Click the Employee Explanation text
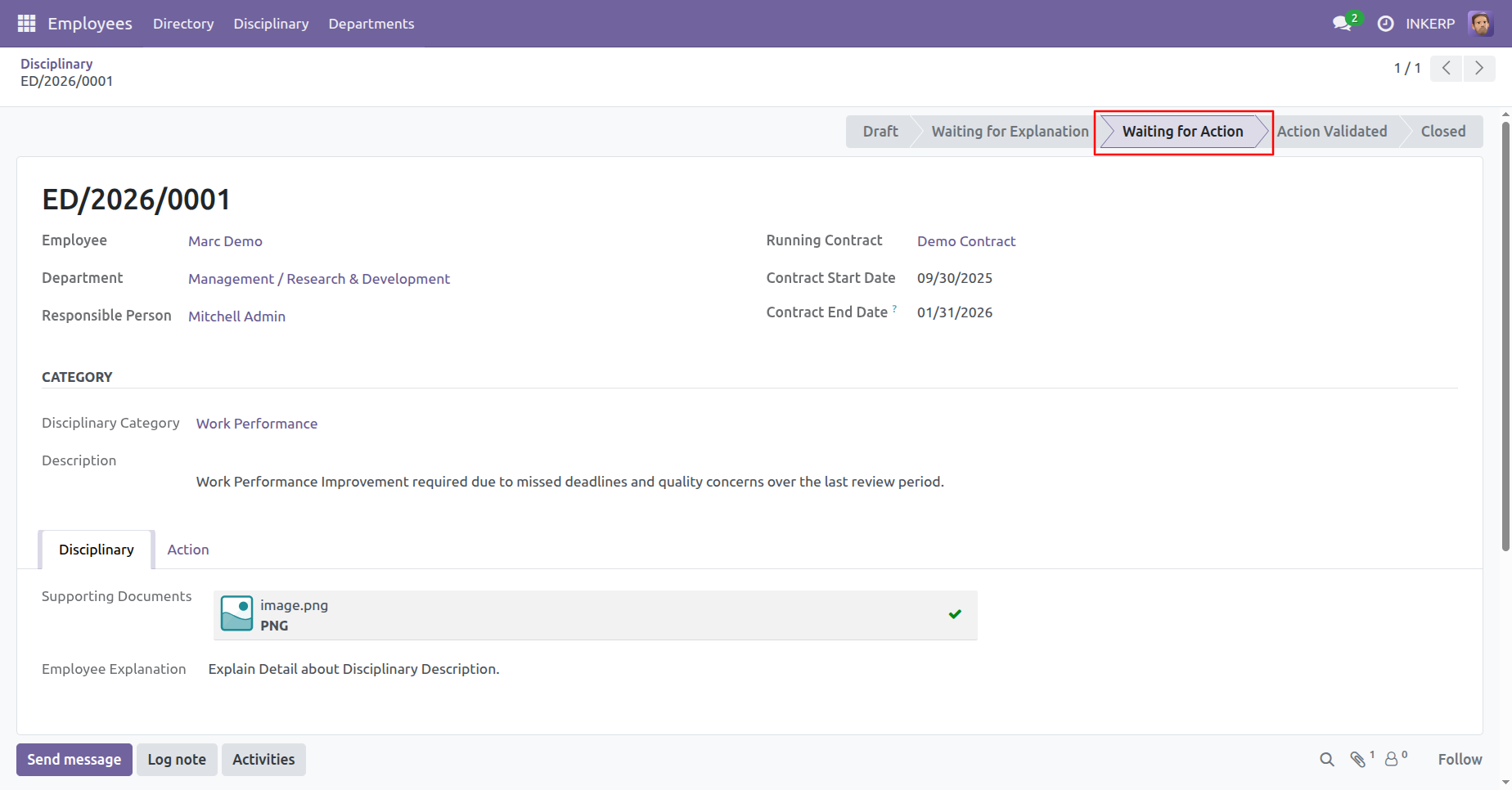The height and width of the screenshot is (790, 1512). [x=353, y=669]
